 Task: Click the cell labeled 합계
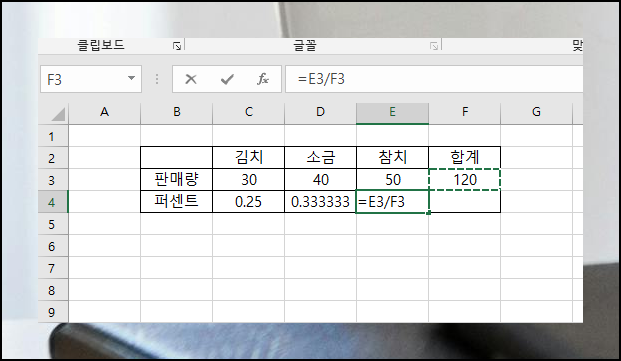coord(465,158)
